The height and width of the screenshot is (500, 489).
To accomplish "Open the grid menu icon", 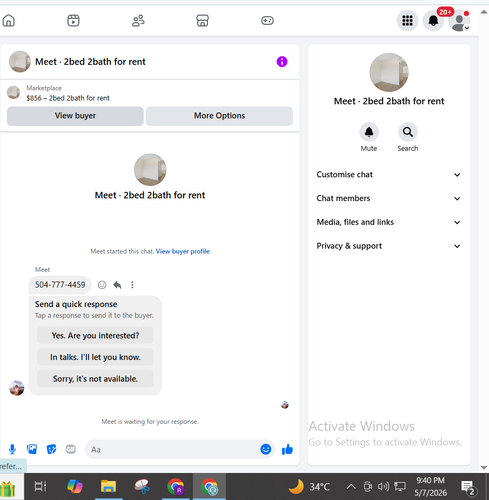I will click(407, 21).
